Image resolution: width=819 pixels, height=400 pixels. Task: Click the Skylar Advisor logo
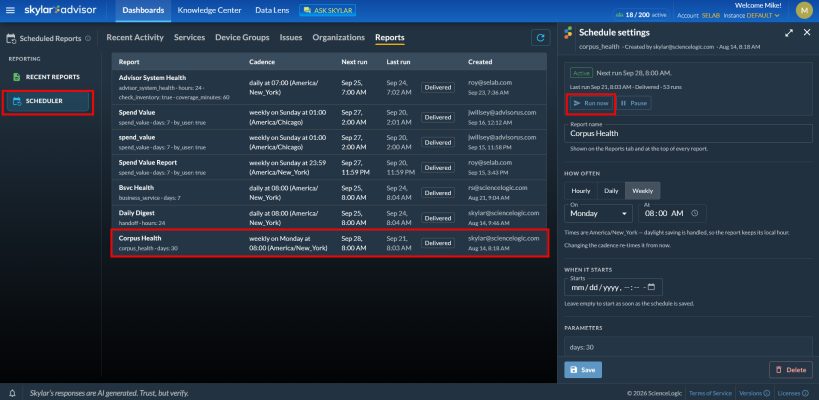click(61, 10)
